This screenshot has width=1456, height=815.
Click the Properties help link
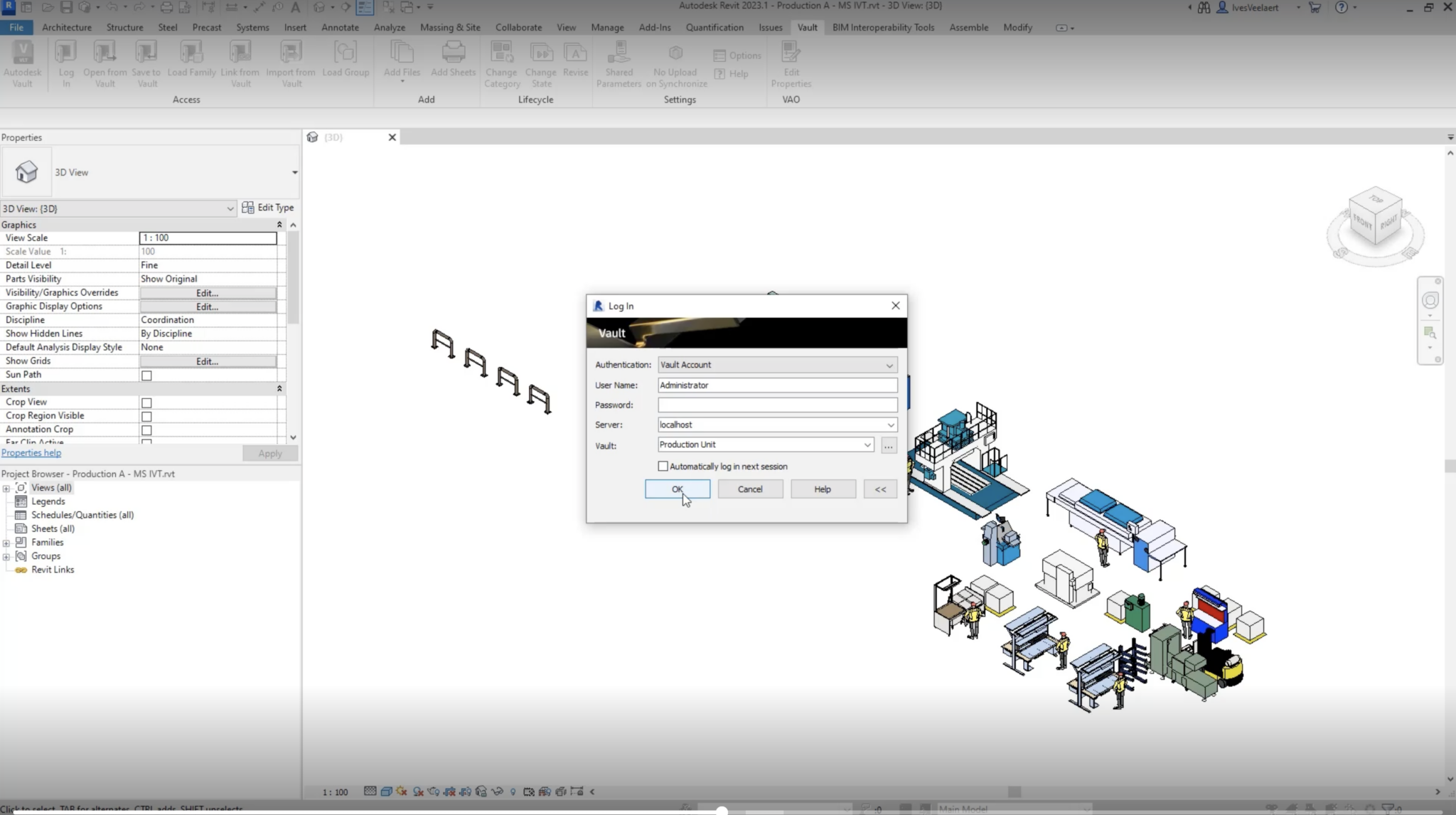point(31,453)
